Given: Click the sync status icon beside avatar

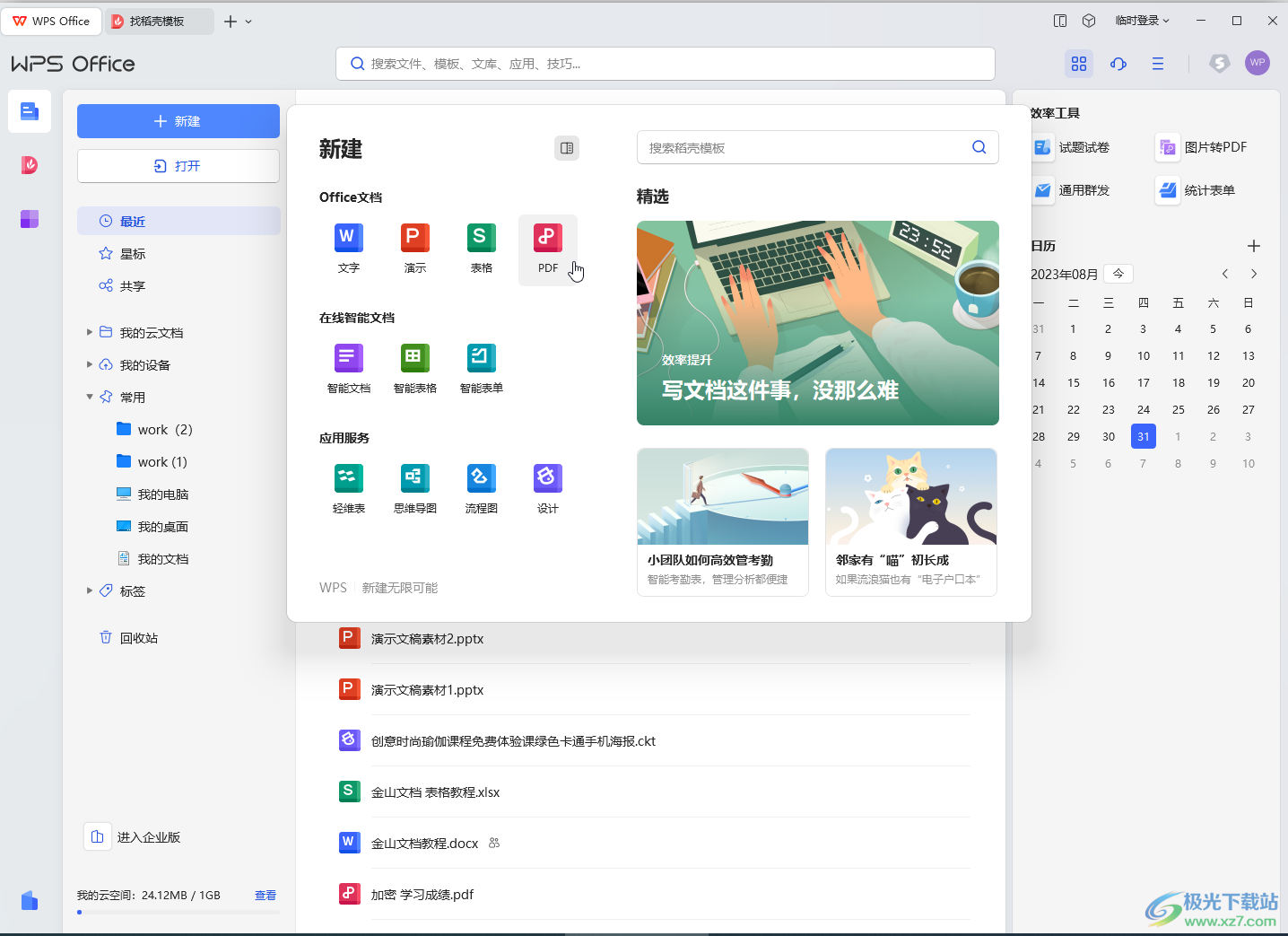Looking at the screenshot, I should [x=1219, y=63].
